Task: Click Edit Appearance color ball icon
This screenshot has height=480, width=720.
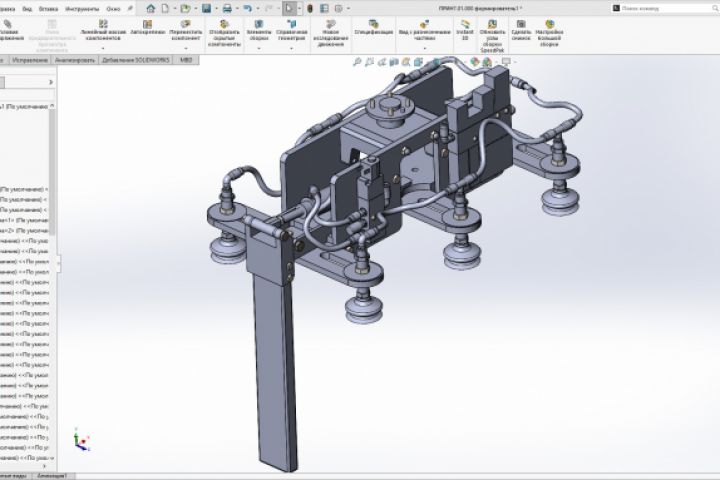Action: (x=475, y=62)
